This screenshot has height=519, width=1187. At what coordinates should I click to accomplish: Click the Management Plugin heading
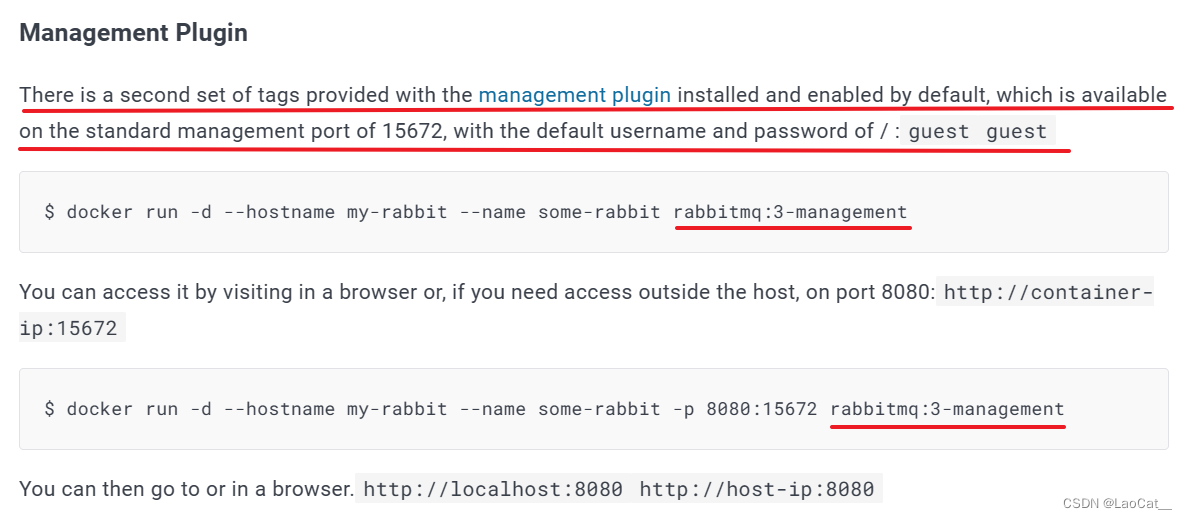point(133,33)
